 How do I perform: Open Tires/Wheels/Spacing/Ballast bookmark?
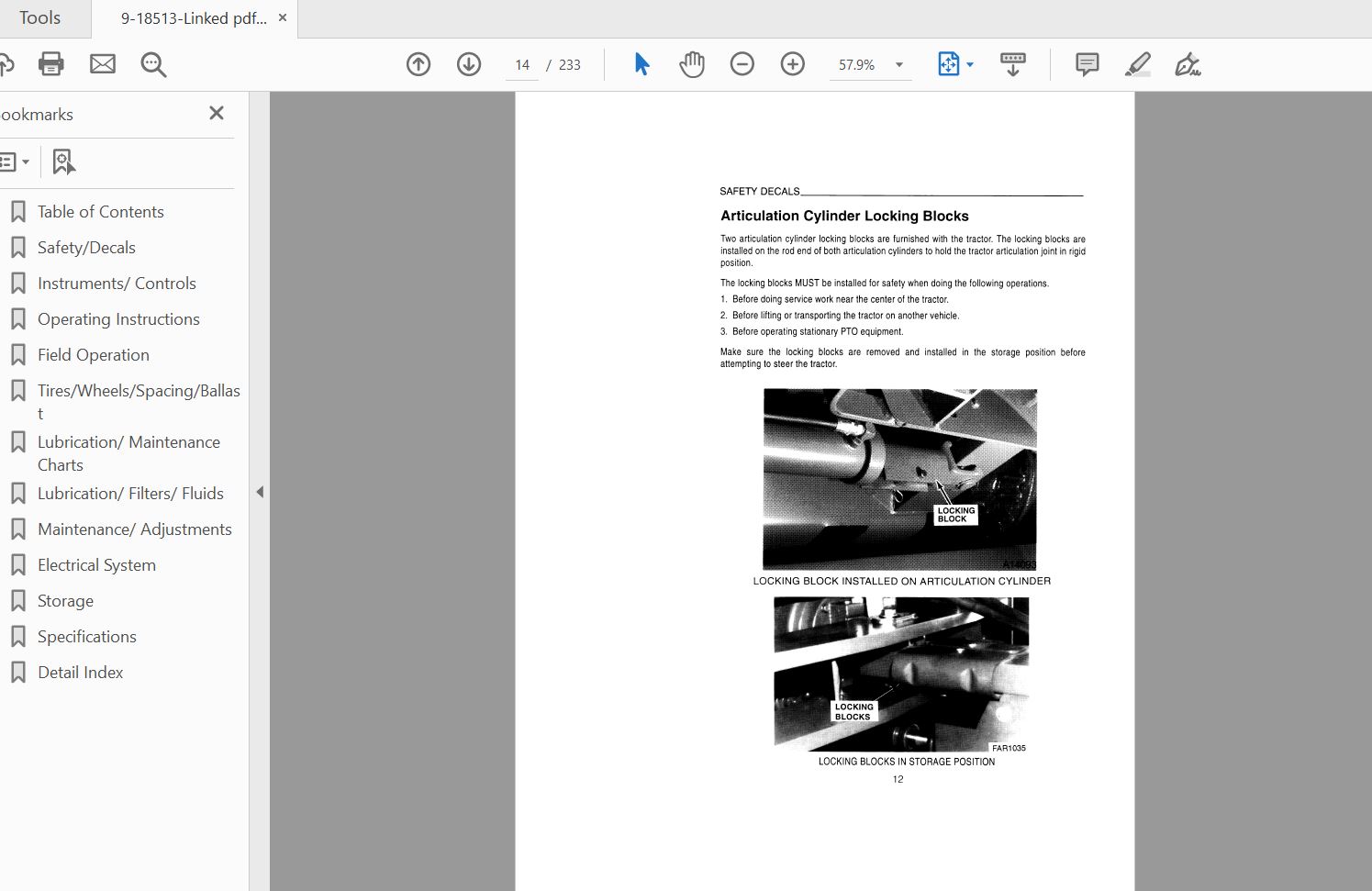coord(139,402)
